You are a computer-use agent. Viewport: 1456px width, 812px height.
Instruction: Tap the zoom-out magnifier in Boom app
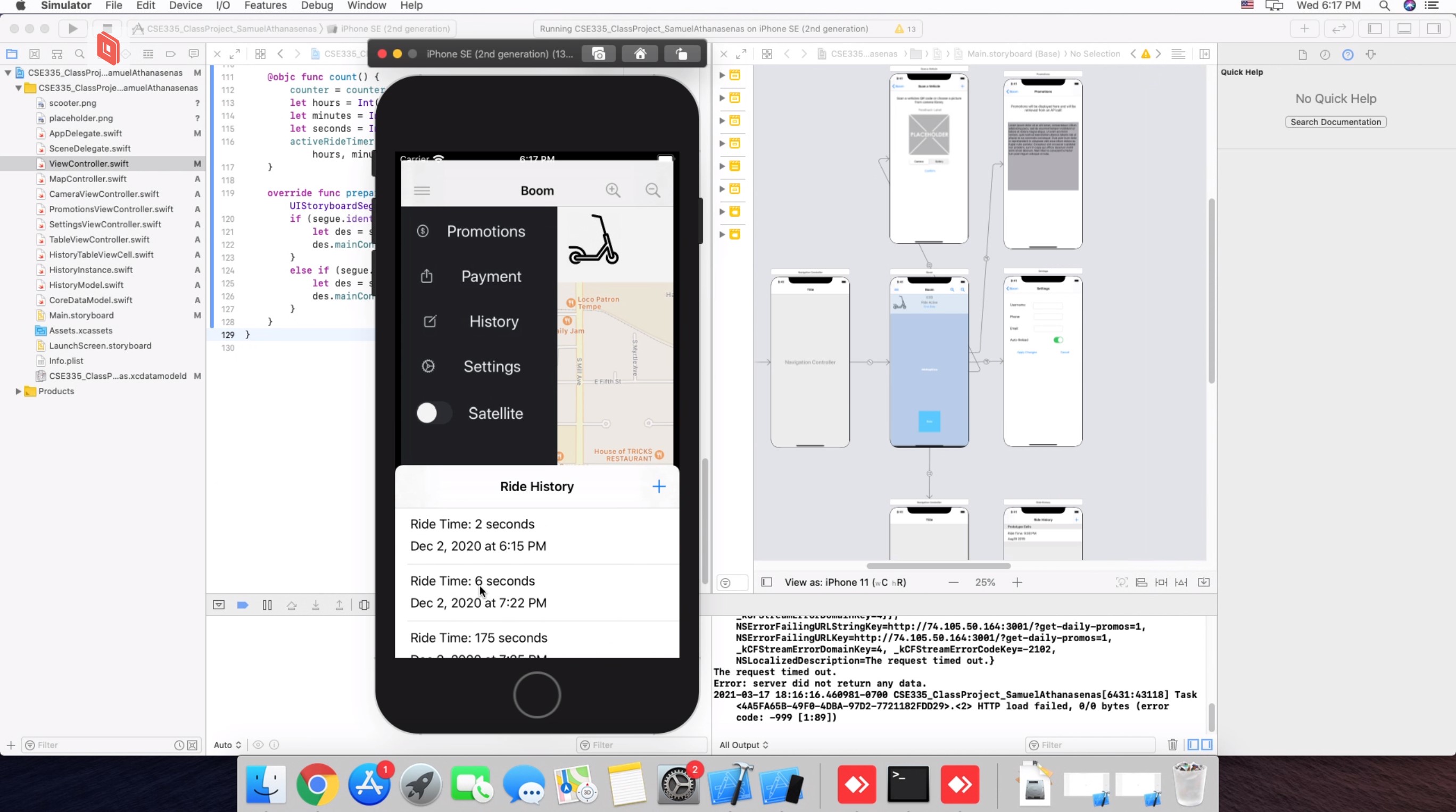coord(653,190)
